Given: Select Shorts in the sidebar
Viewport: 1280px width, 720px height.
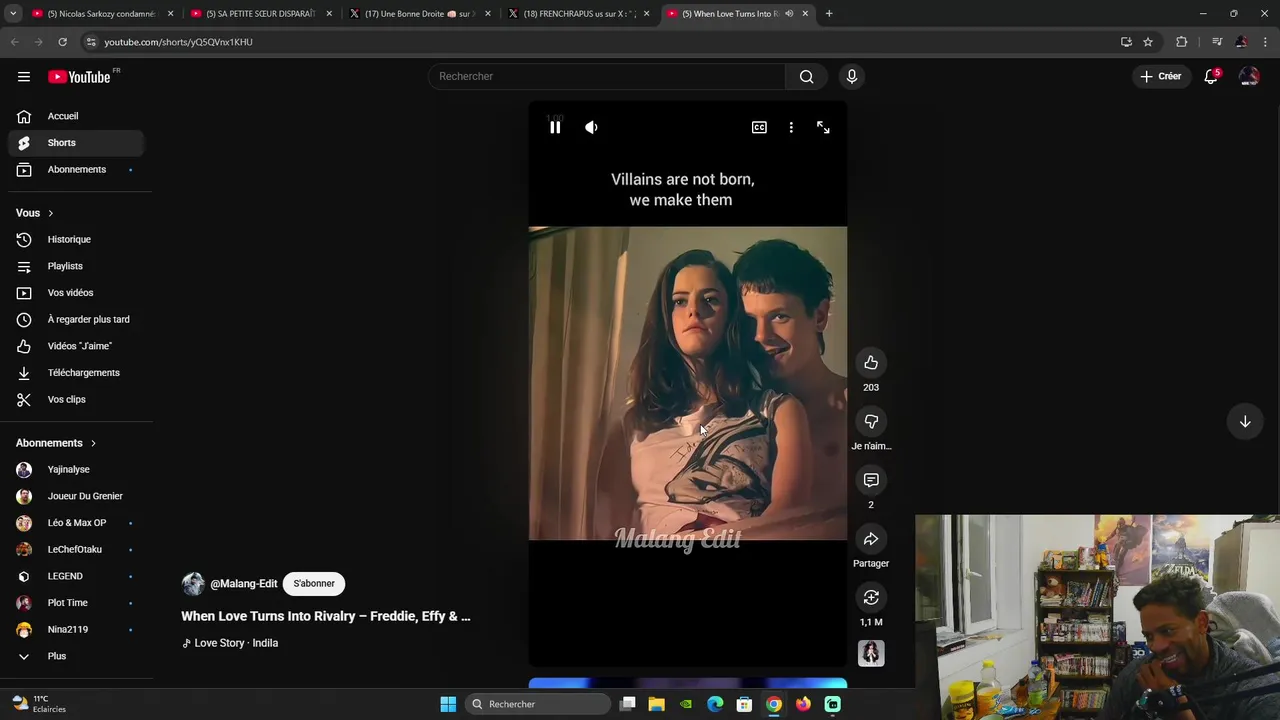Looking at the screenshot, I should (x=76, y=143).
